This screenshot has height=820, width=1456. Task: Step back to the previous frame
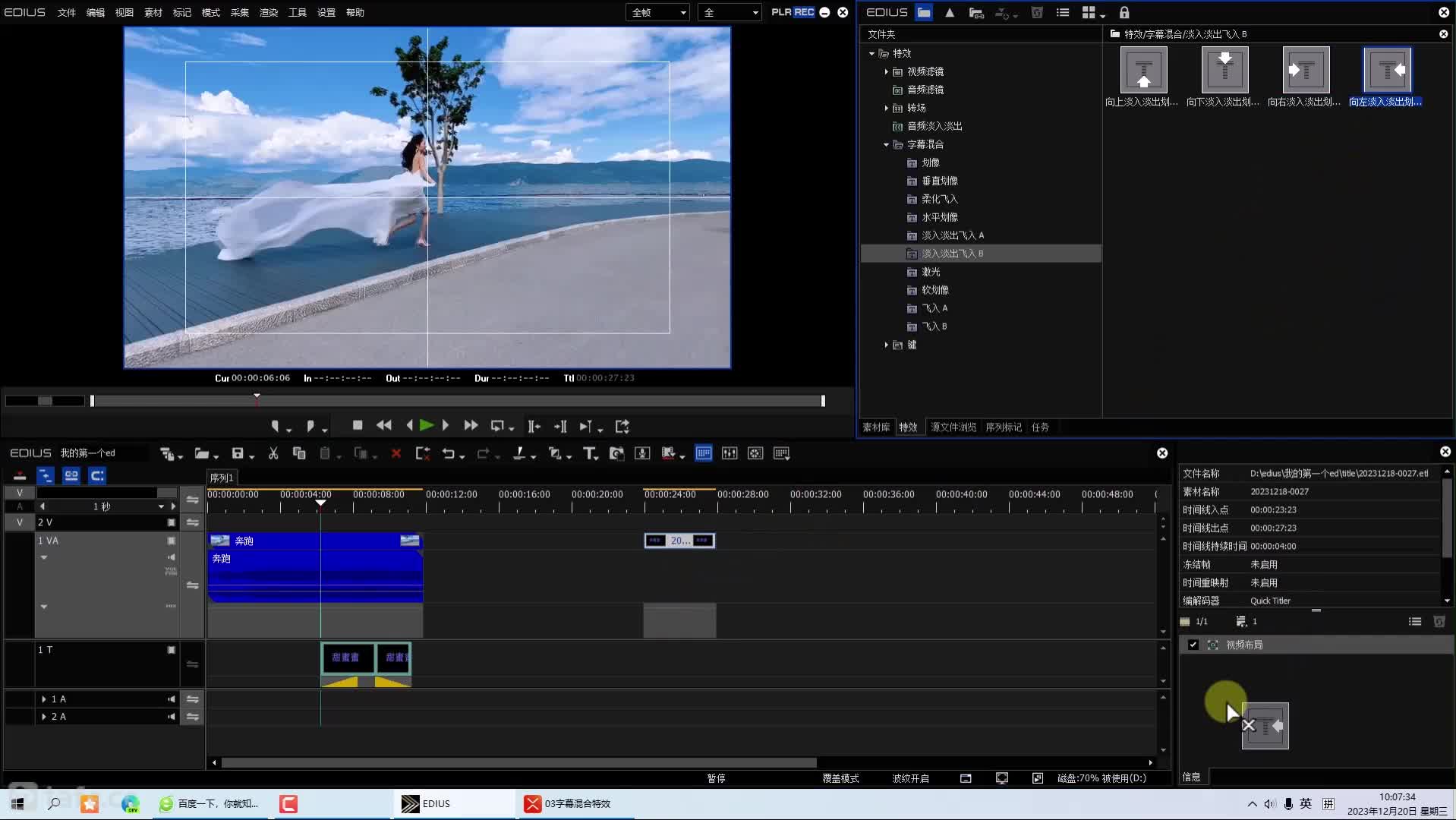point(409,426)
